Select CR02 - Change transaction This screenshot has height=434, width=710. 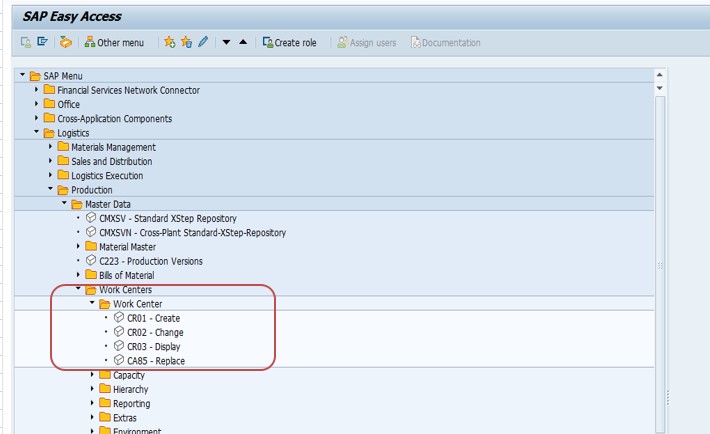tap(155, 333)
